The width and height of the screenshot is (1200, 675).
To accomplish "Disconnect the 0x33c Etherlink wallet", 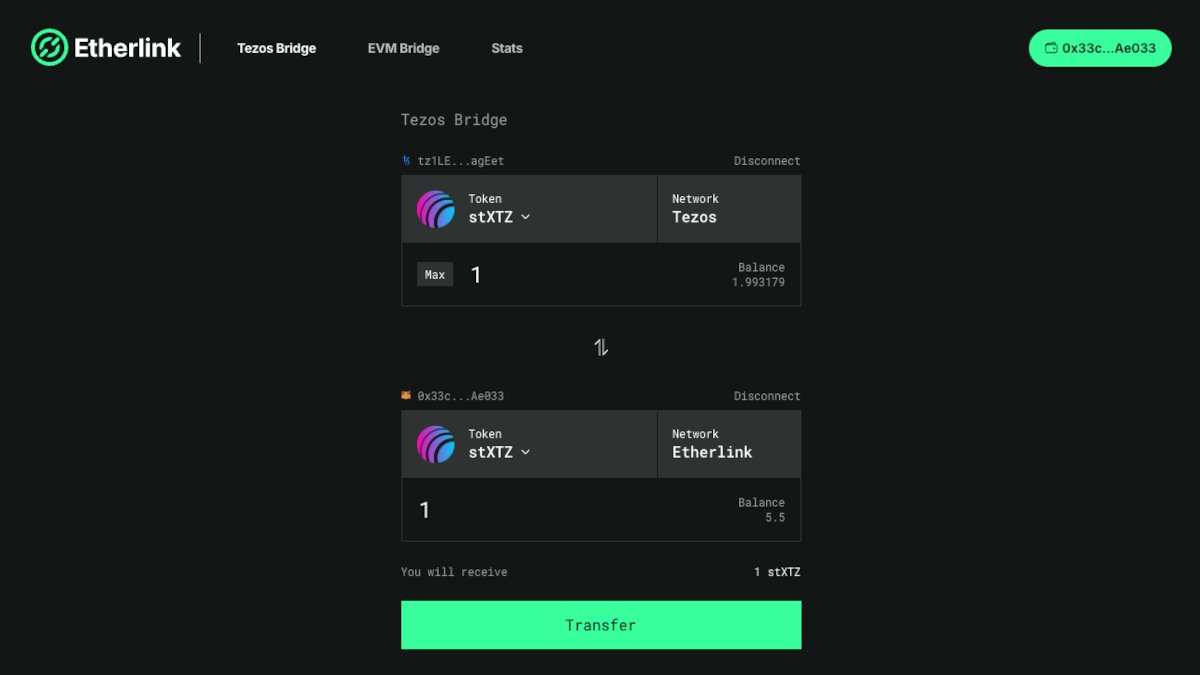I will [x=767, y=396].
